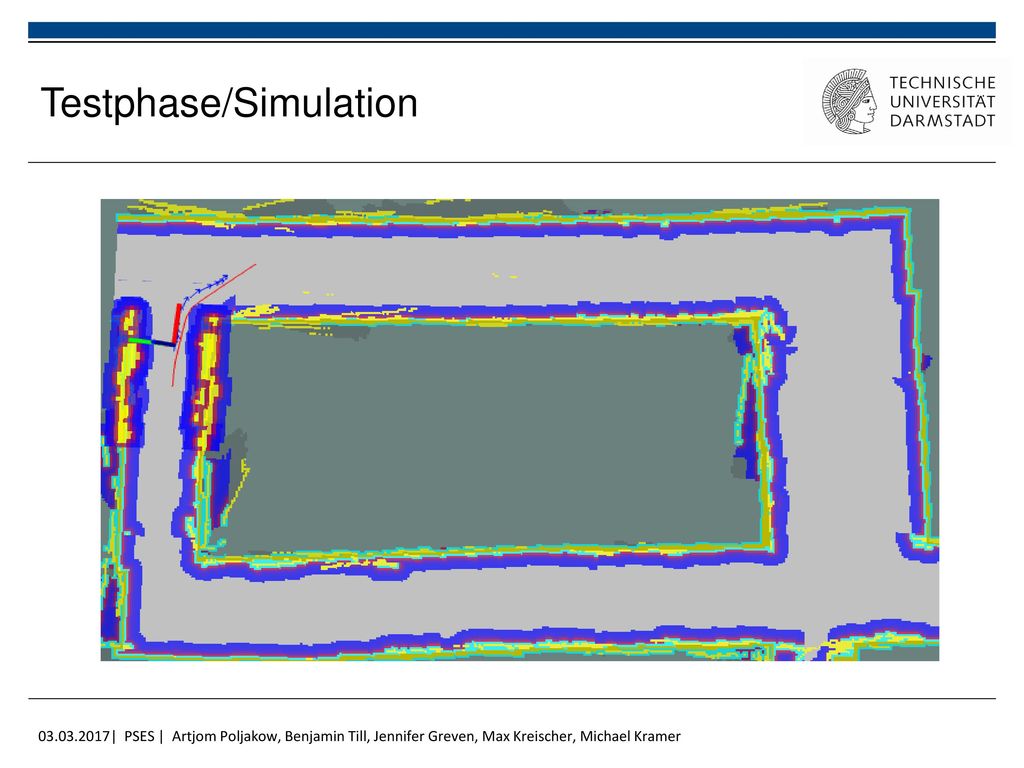The width and height of the screenshot is (1024, 768).
Task: Click the author name Benjamin Till
Action: [x=326, y=737]
